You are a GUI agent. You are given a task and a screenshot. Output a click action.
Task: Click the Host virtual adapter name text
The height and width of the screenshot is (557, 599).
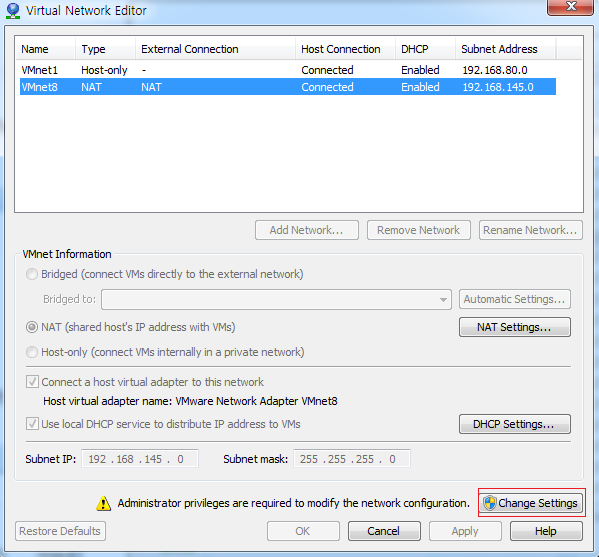tap(190, 401)
